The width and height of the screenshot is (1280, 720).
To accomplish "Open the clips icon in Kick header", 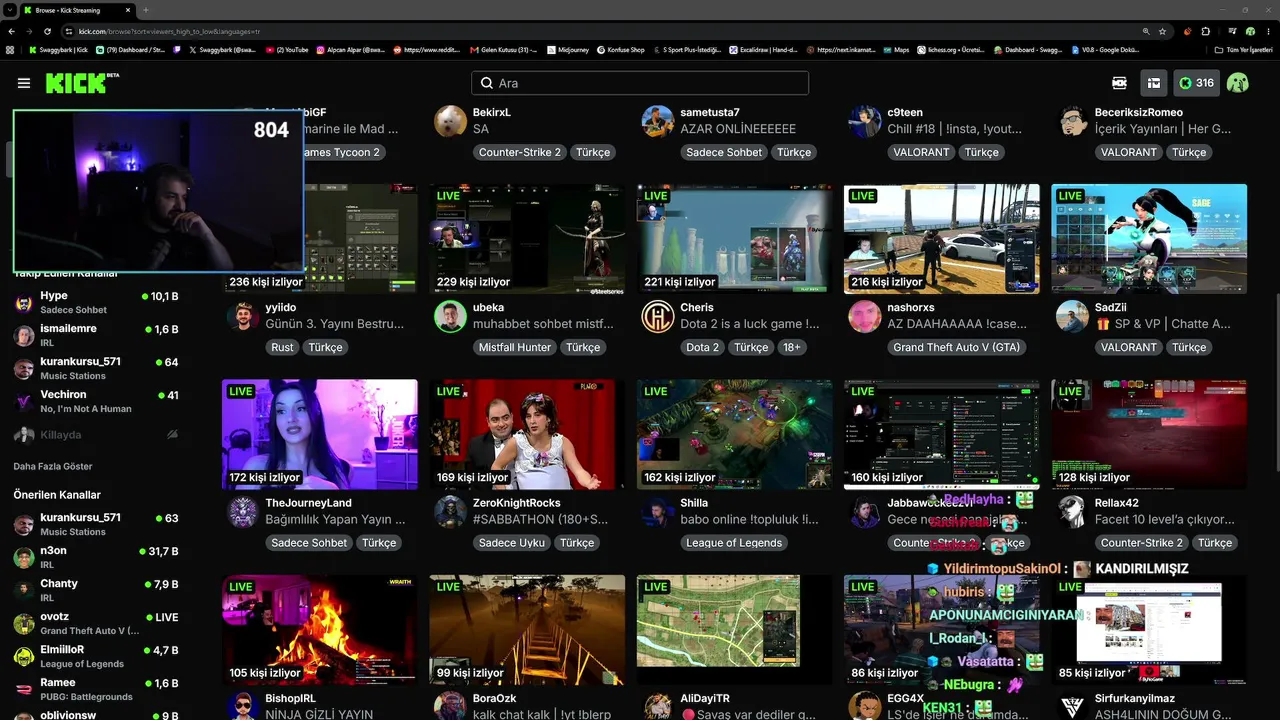I will tap(1120, 83).
